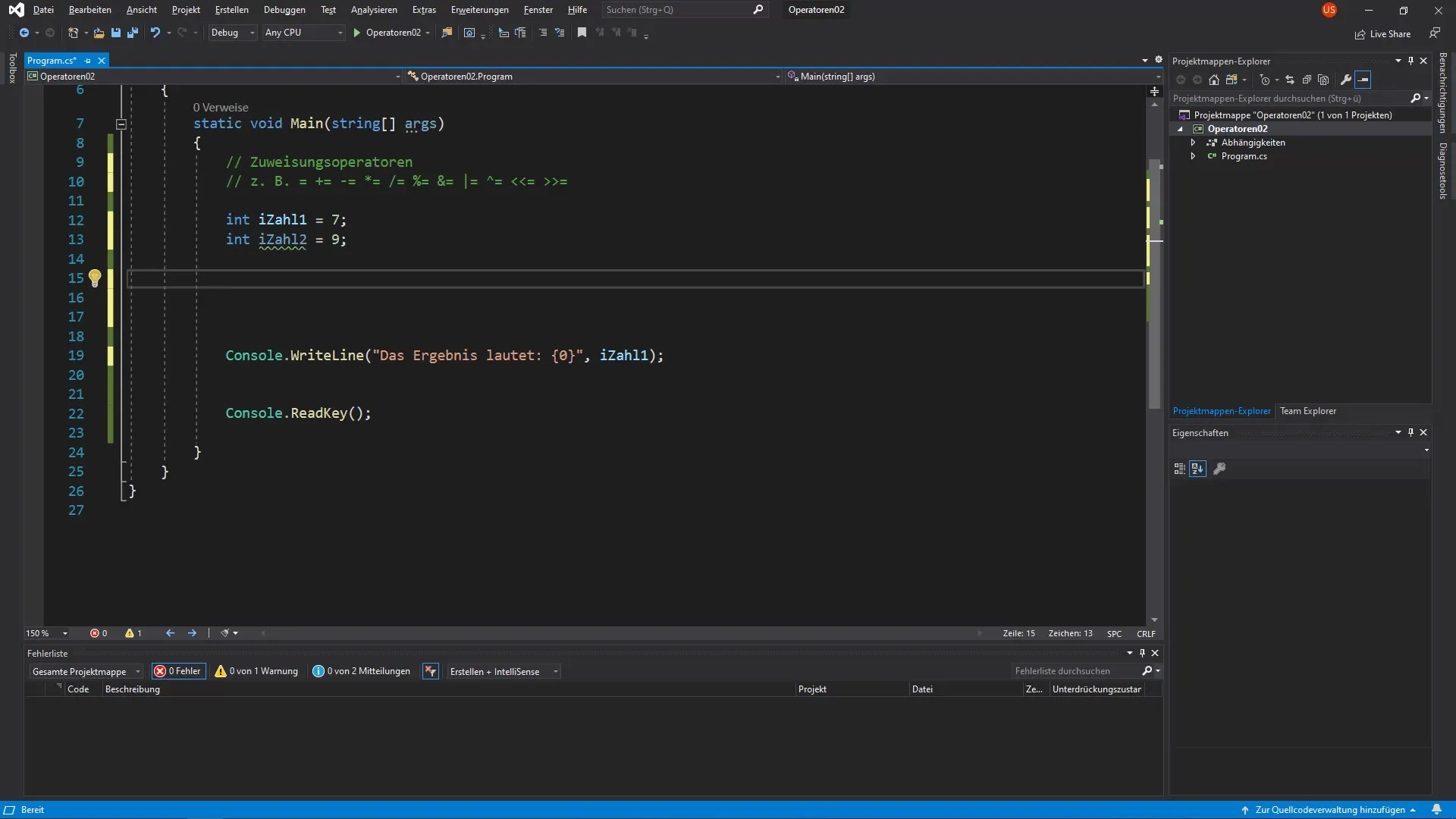Click the split editor handle above the scrollbar
1456x819 pixels.
click(1154, 91)
